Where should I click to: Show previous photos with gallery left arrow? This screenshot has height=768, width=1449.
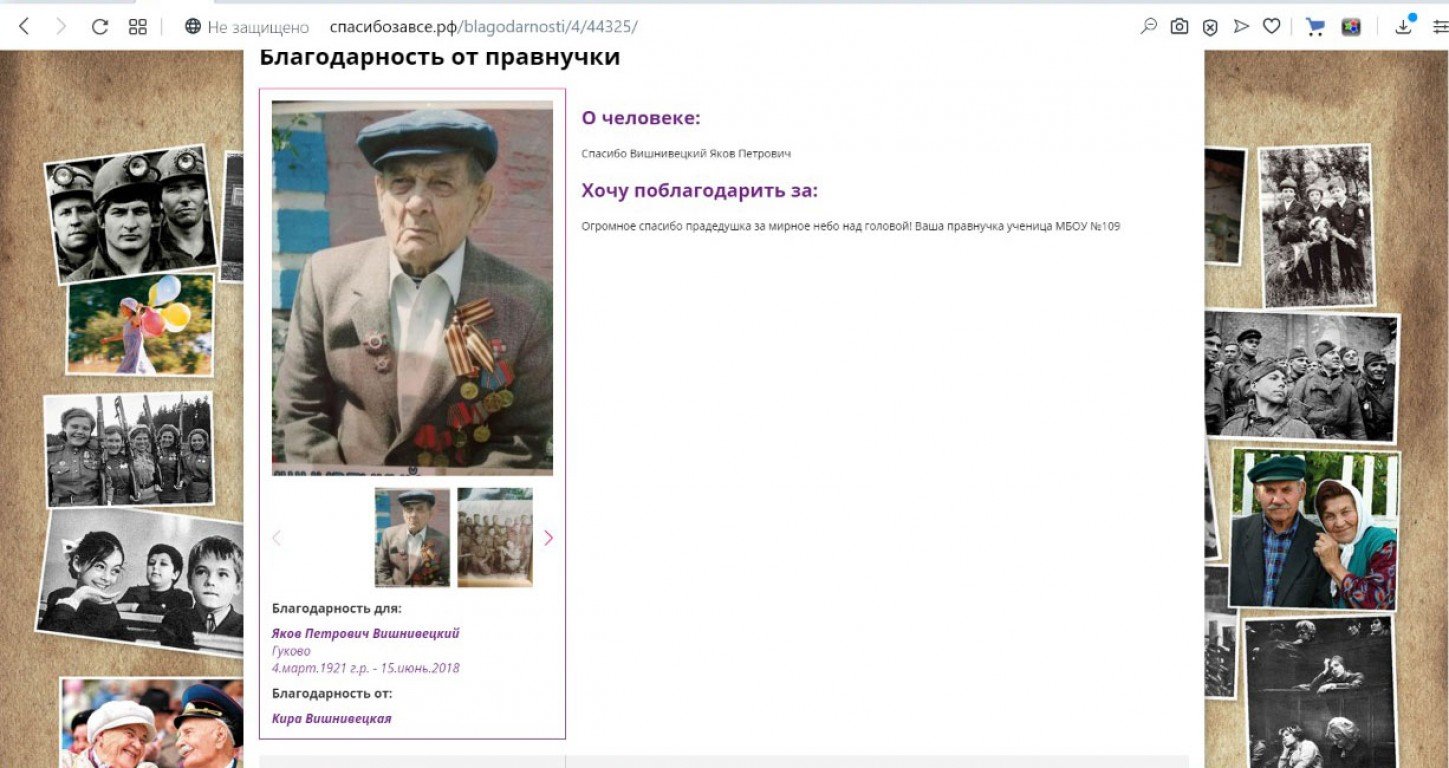[x=277, y=538]
